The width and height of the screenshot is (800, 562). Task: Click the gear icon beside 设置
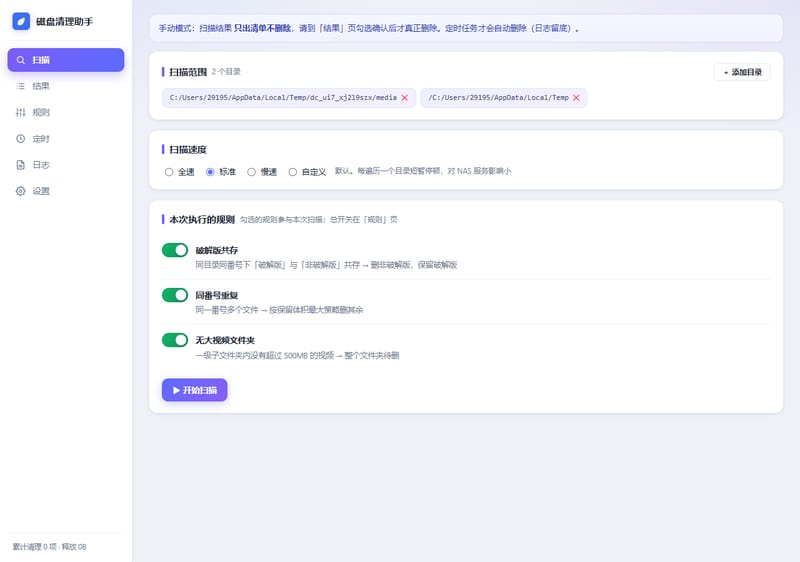coord(20,191)
